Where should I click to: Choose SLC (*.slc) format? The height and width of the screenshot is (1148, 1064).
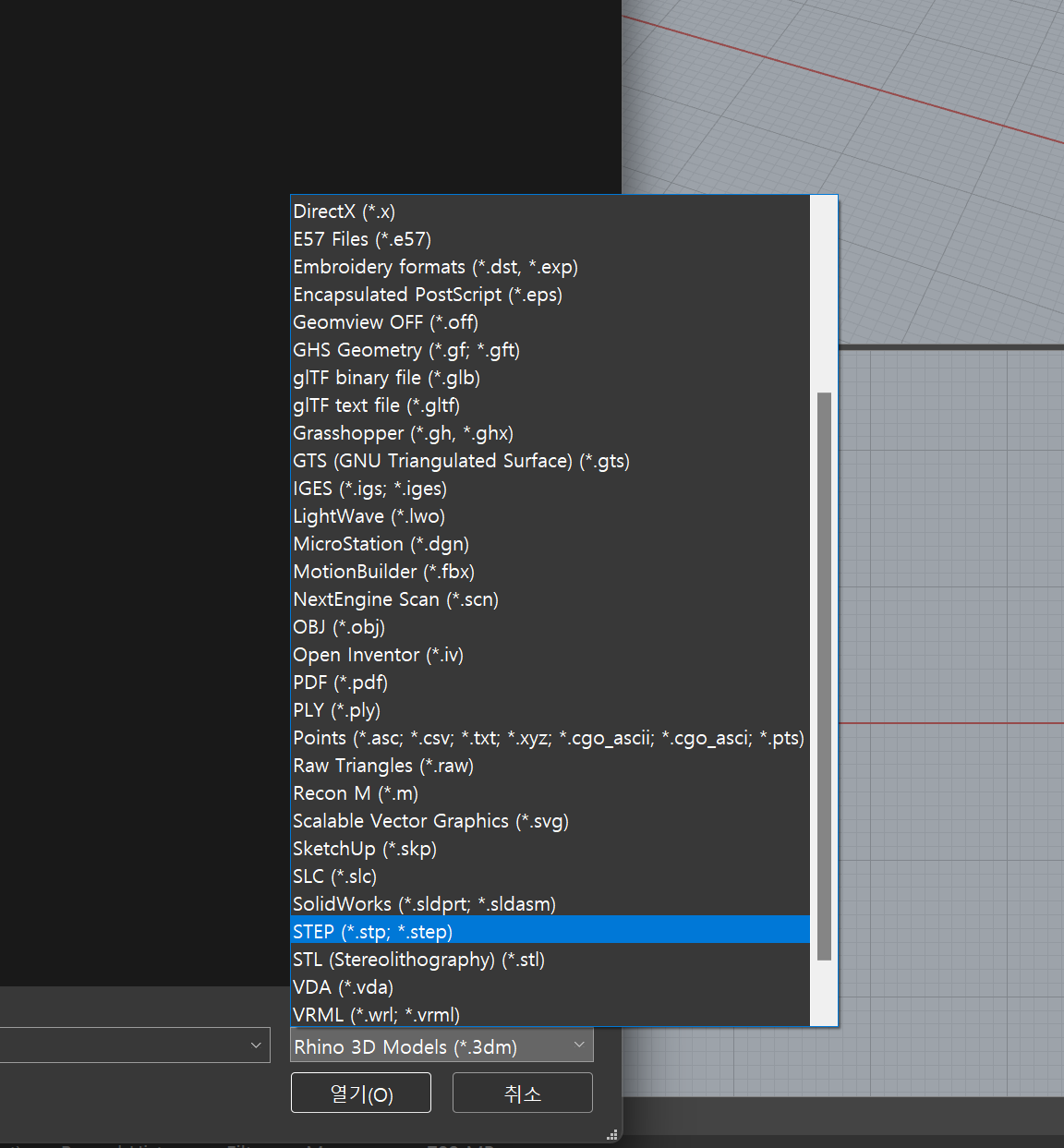click(550, 876)
